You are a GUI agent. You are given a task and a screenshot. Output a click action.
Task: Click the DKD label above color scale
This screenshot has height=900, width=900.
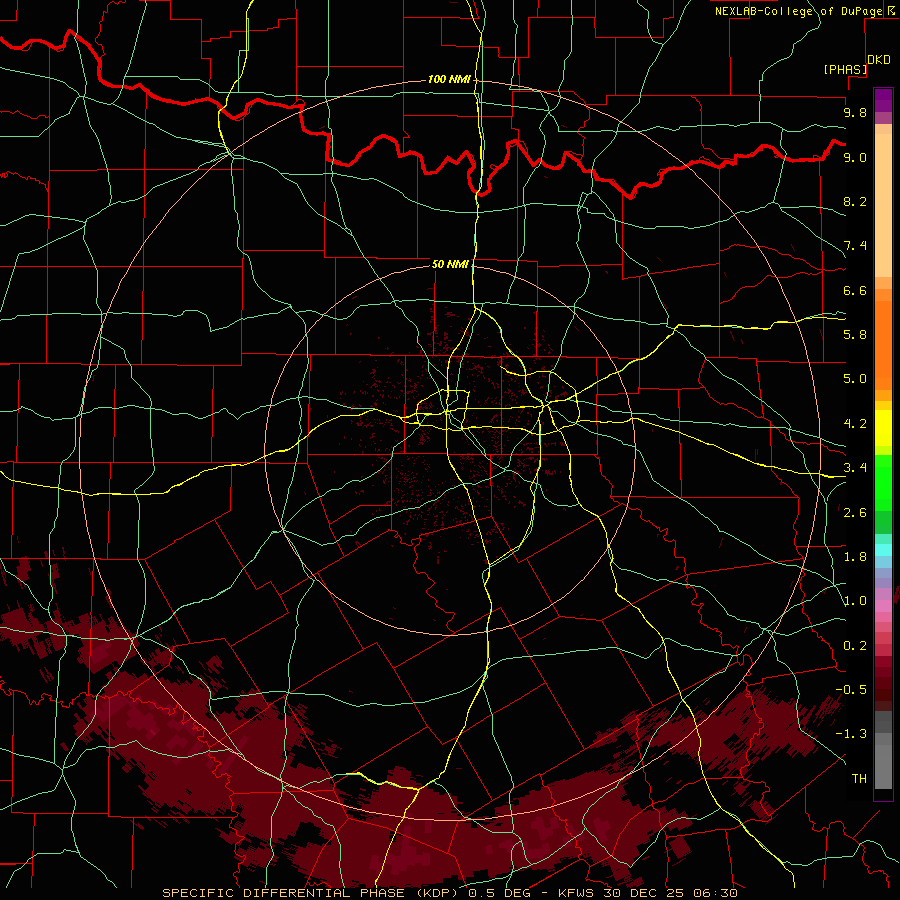(879, 60)
